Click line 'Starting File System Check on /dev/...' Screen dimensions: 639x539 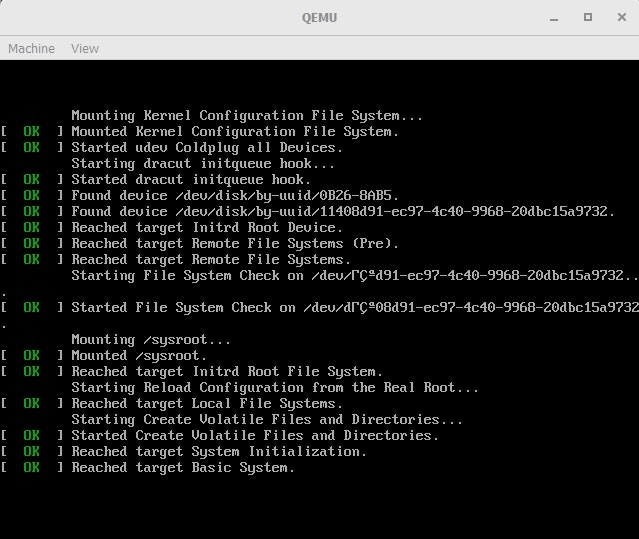click(x=355, y=276)
